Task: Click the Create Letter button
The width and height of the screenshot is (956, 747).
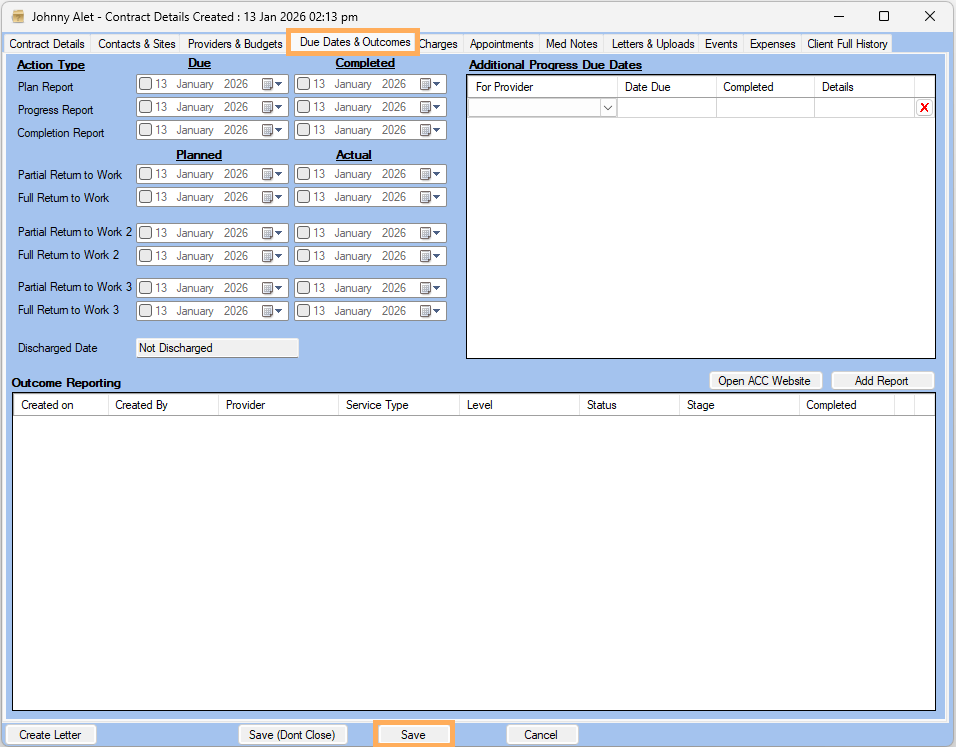Action: tap(50, 735)
